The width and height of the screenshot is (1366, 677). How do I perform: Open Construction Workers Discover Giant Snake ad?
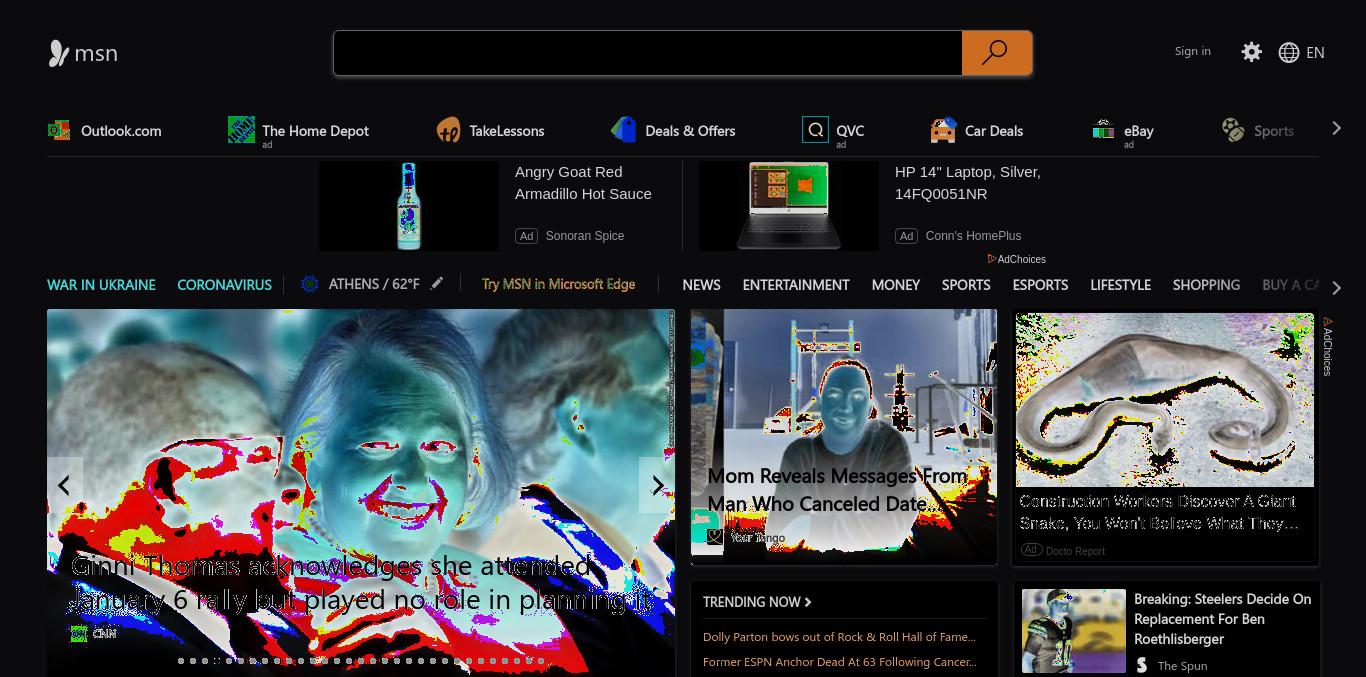pyautogui.click(x=1158, y=512)
